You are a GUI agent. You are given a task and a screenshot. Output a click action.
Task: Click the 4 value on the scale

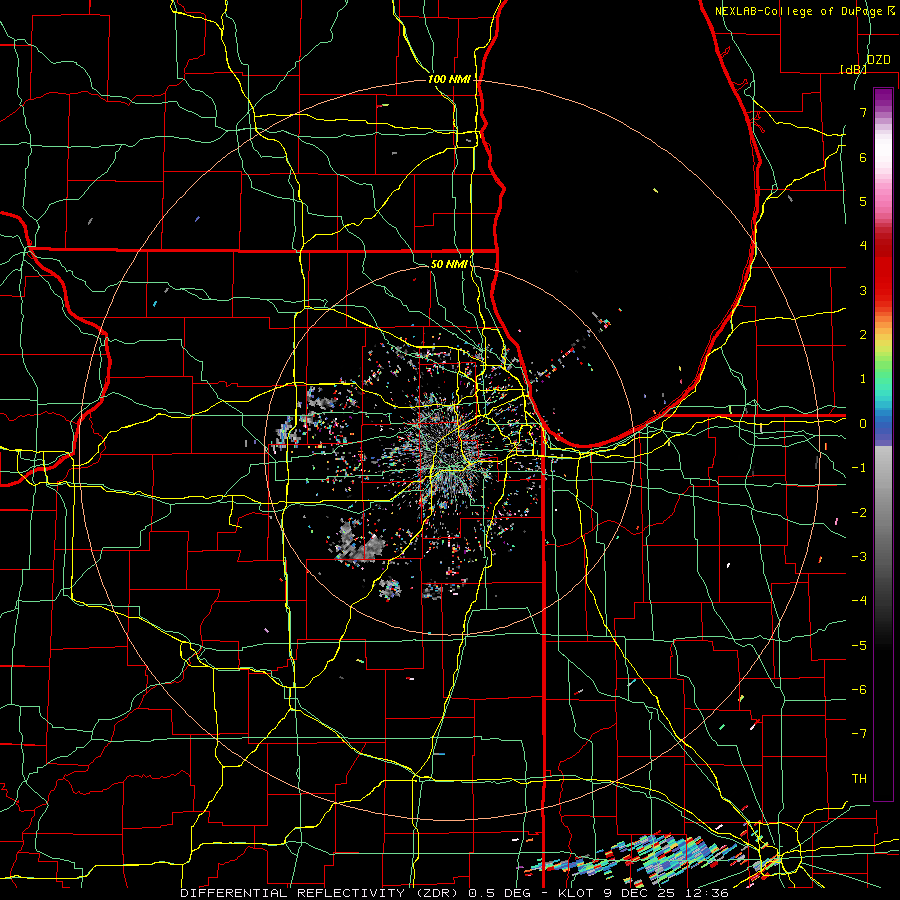[863, 246]
